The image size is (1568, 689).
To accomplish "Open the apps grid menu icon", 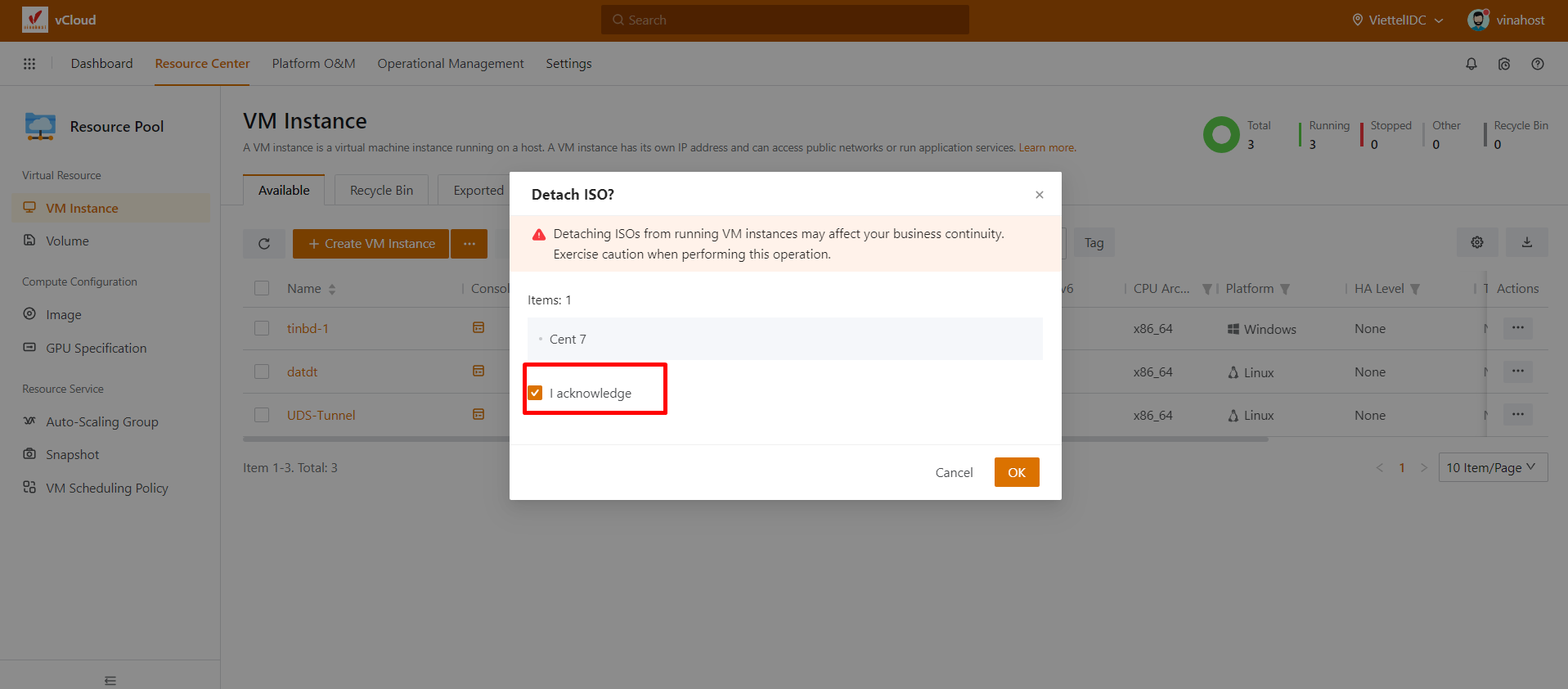I will click(29, 64).
